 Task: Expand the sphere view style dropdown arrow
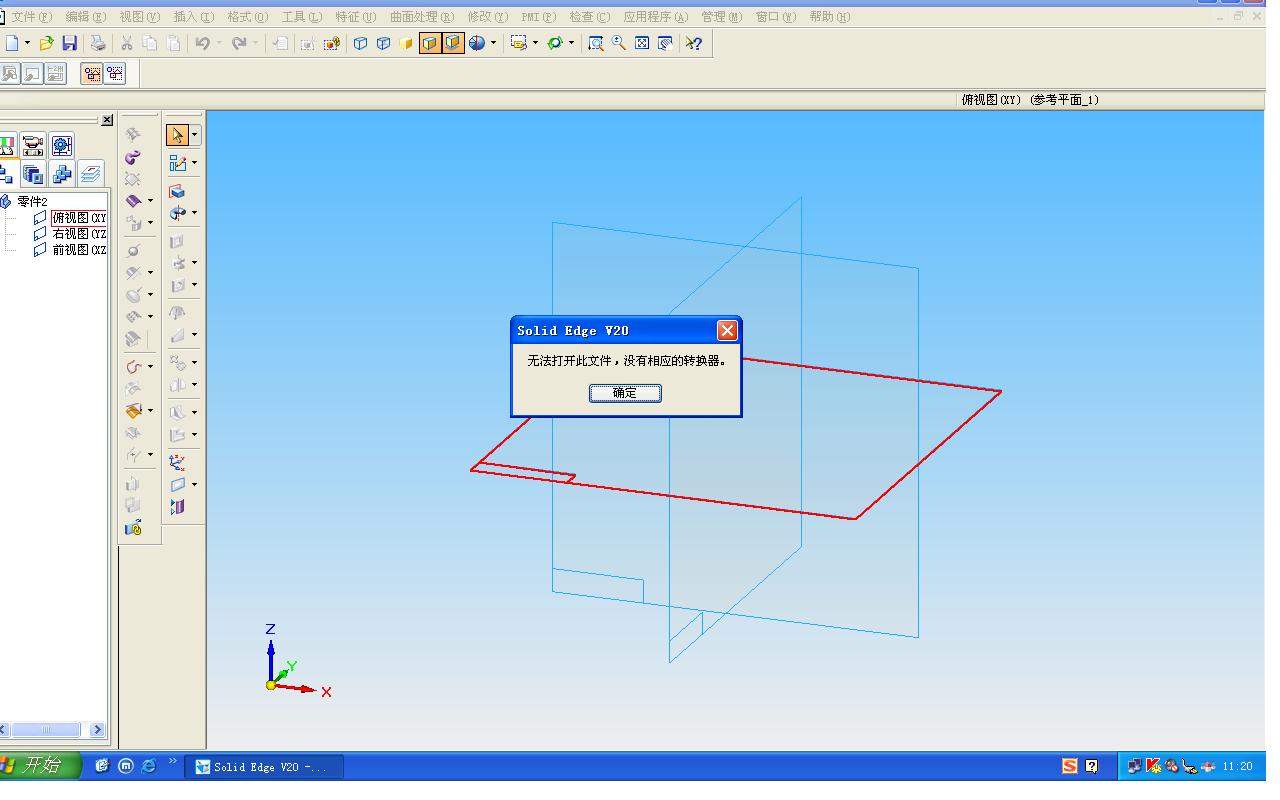click(493, 43)
